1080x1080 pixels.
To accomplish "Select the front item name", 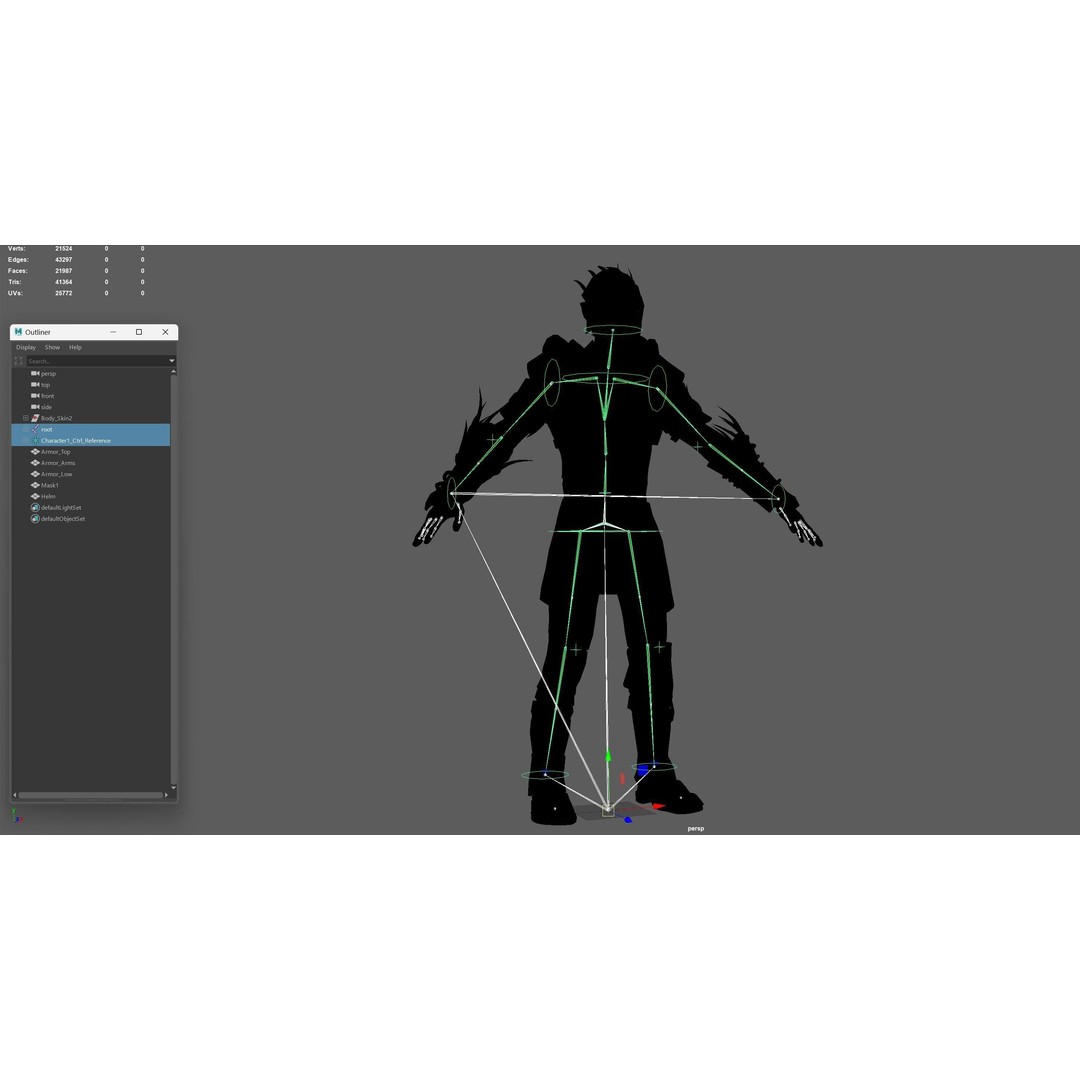I will pos(48,396).
